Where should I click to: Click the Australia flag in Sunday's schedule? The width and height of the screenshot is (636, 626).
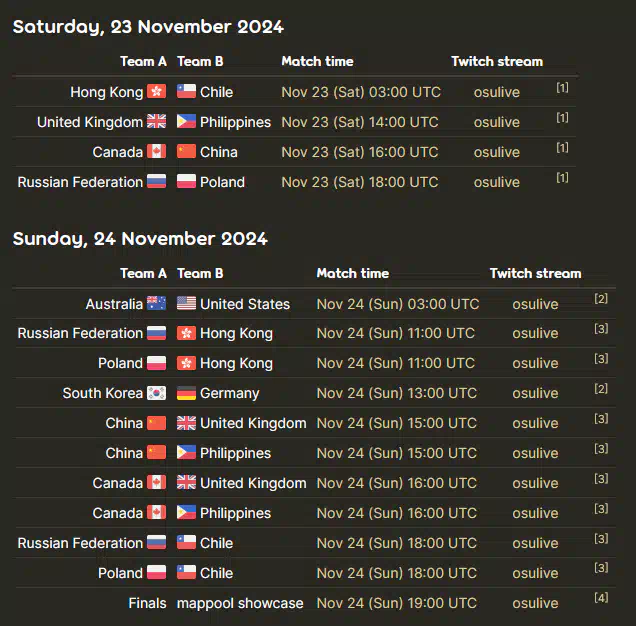[x=156, y=303]
